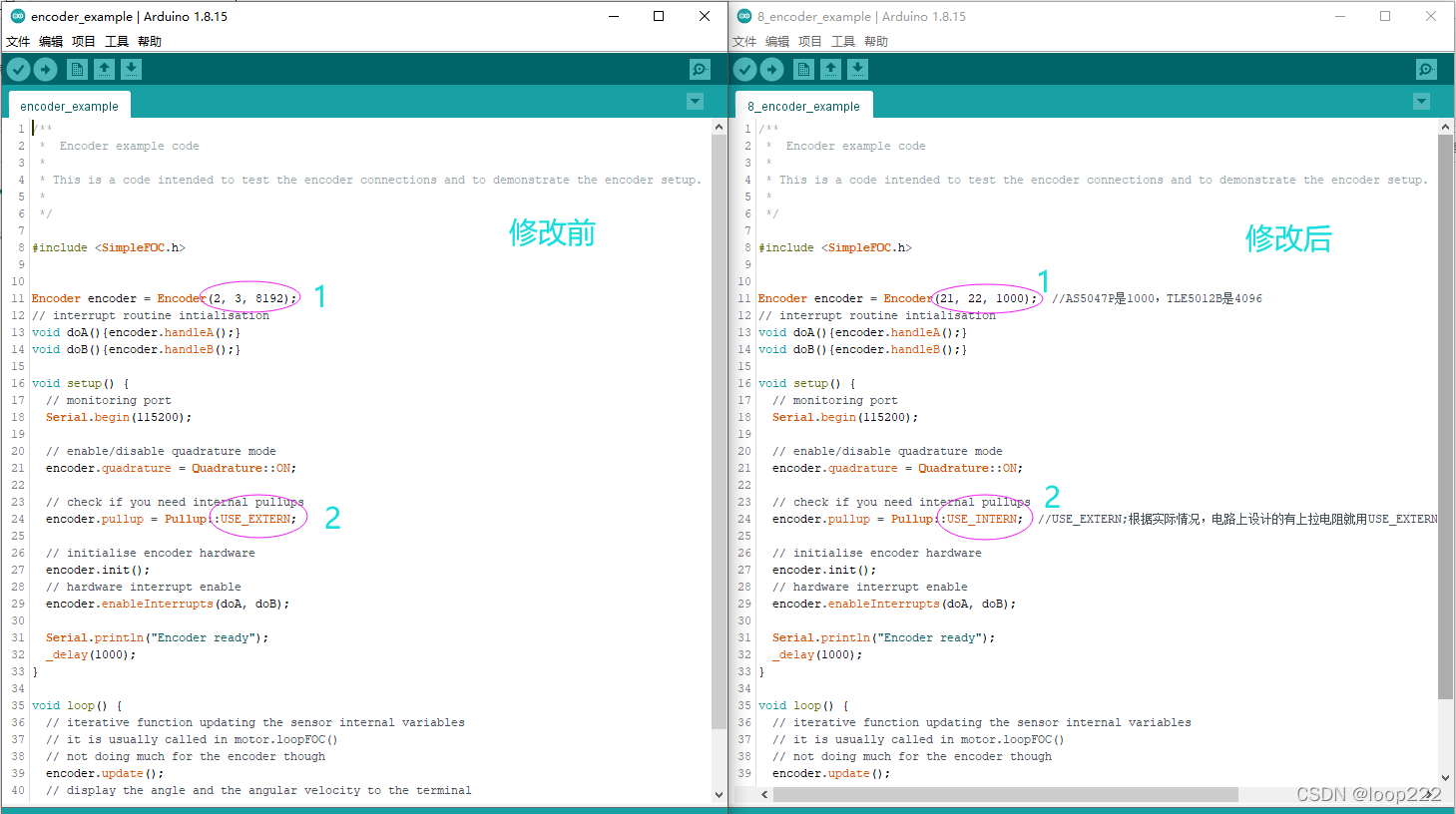Screen dimensions: 1456x814
Task: Click horizontal scroll left arrow in right editor
Action: 764,795
